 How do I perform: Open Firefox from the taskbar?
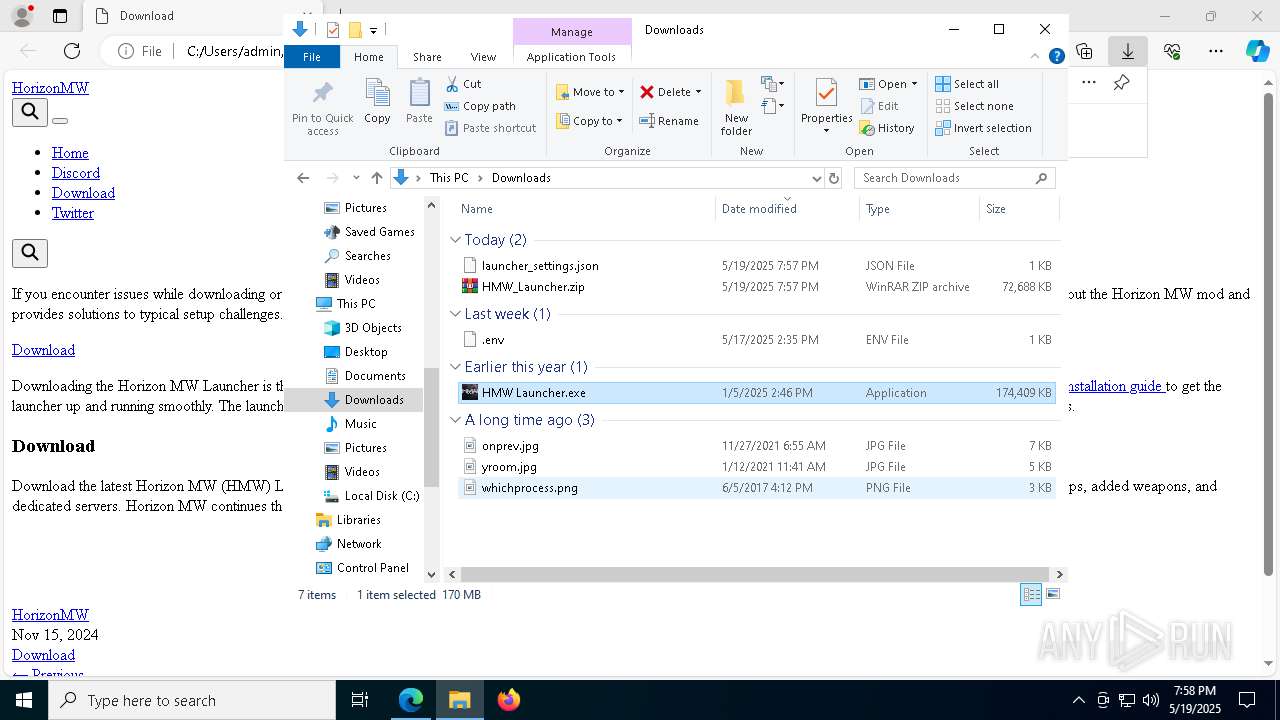click(509, 700)
